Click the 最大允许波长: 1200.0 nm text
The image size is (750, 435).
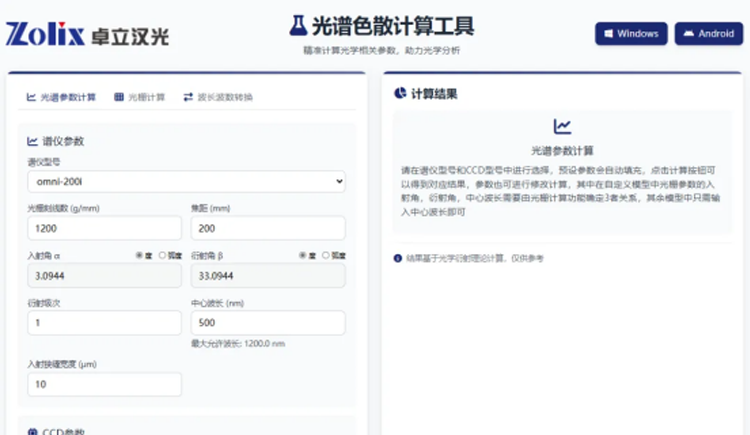(x=238, y=344)
